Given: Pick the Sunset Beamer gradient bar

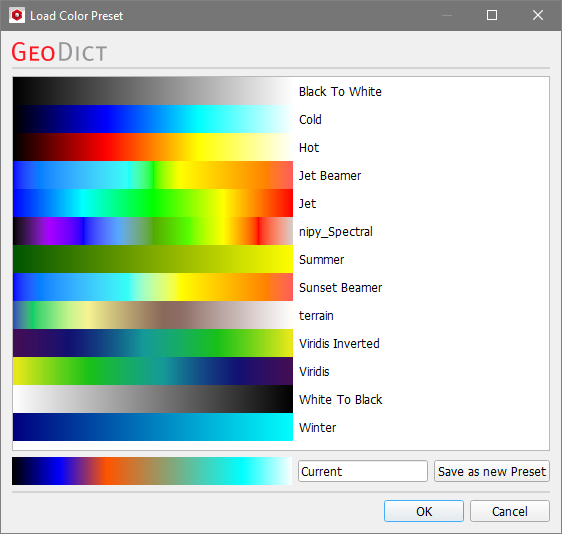Looking at the screenshot, I should pyautogui.click(x=153, y=287).
